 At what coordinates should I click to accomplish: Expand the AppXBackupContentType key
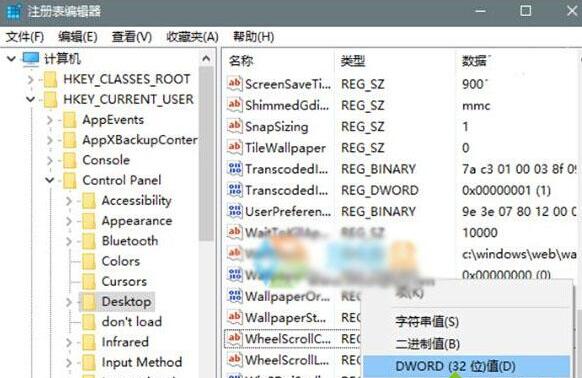click(x=50, y=140)
